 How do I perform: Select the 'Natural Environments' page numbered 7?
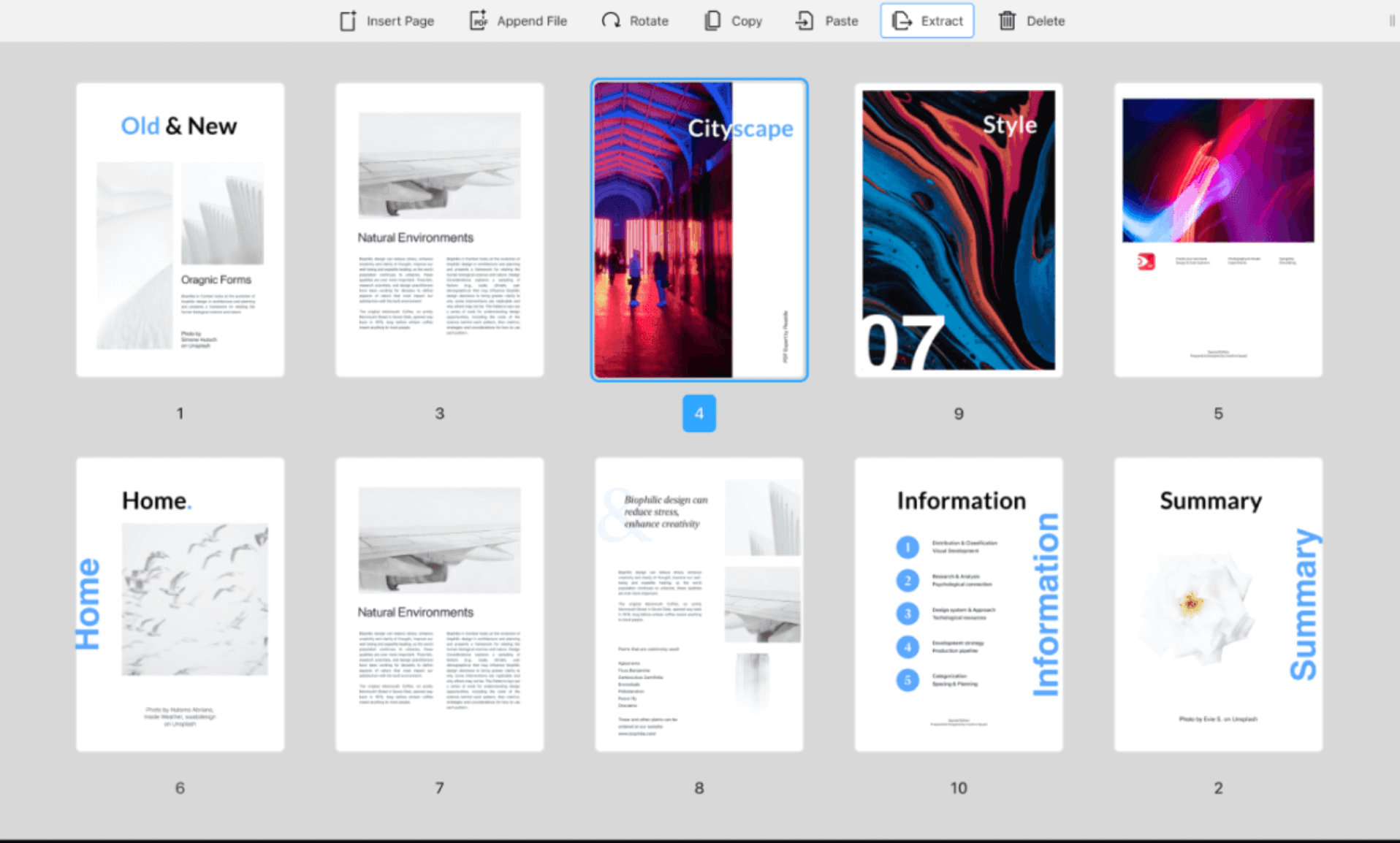tap(439, 604)
